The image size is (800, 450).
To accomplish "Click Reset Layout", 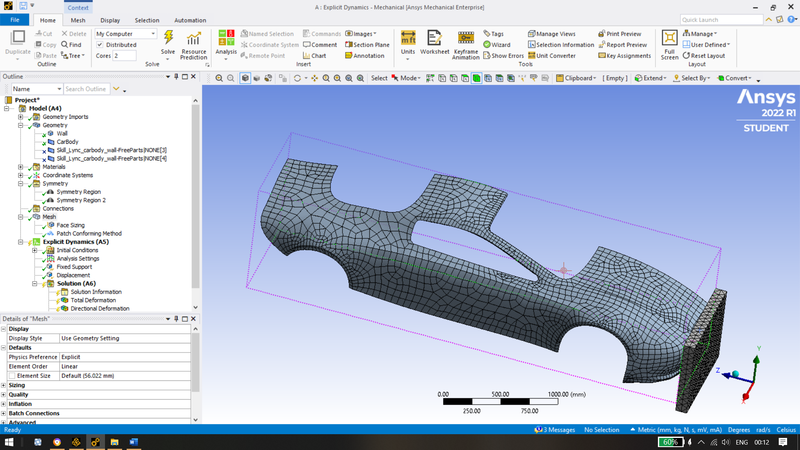I will pos(704,56).
